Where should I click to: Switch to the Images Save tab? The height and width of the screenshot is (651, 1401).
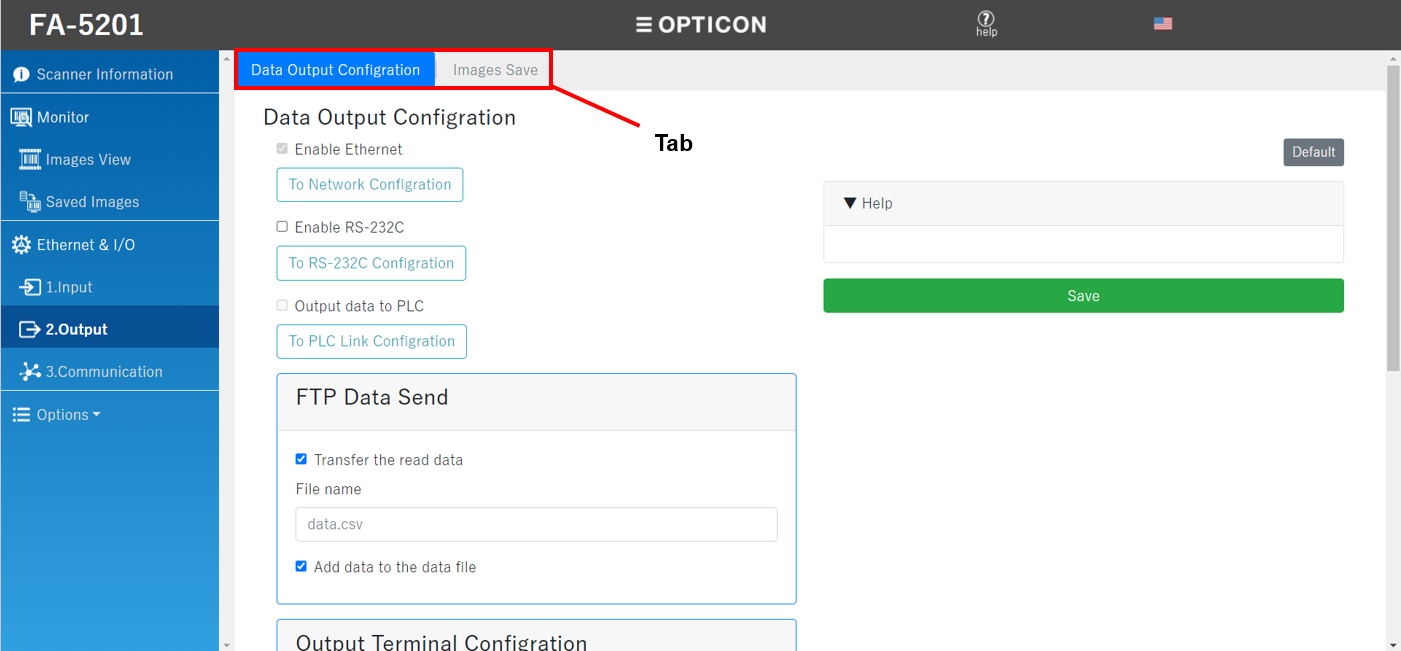click(495, 70)
